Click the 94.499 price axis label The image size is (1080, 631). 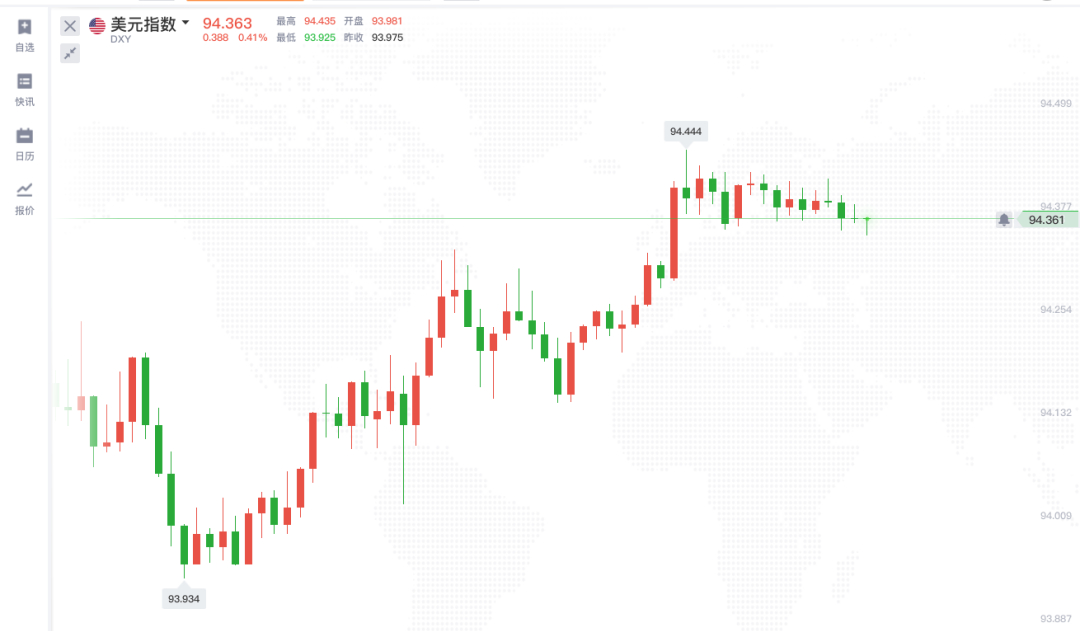point(1056,104)
